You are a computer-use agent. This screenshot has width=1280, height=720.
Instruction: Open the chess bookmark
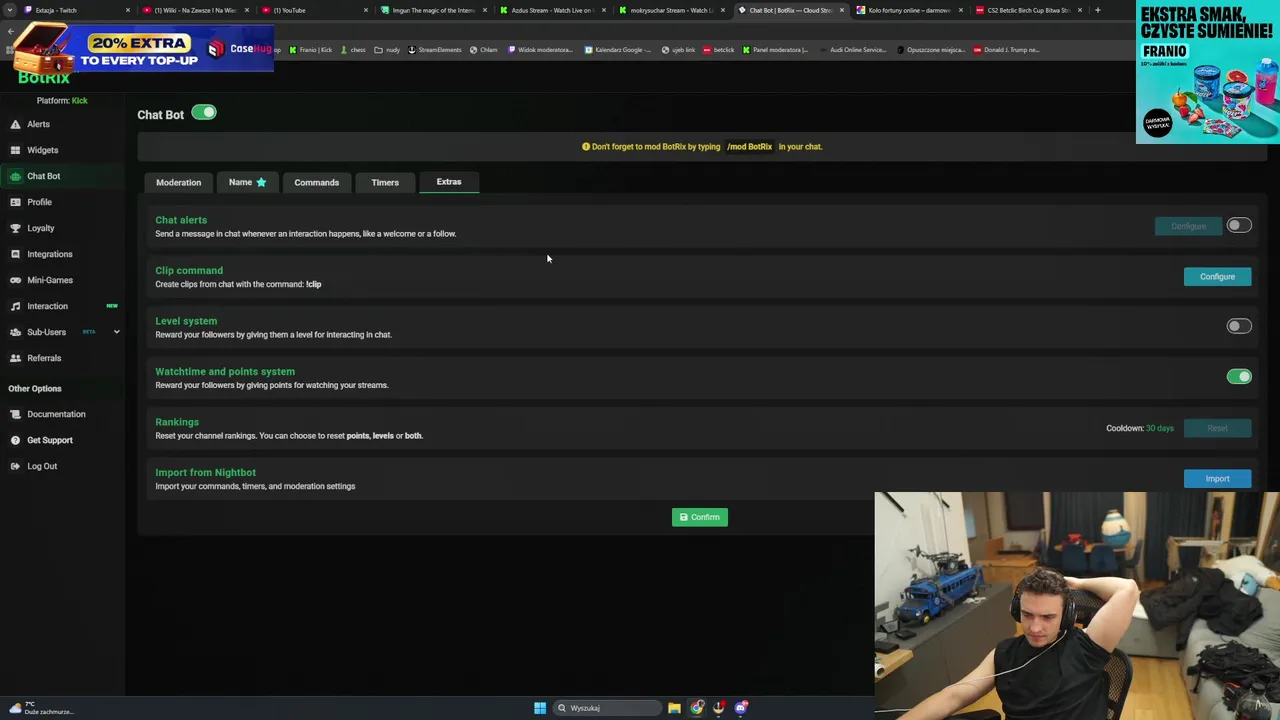coord(353,50)
